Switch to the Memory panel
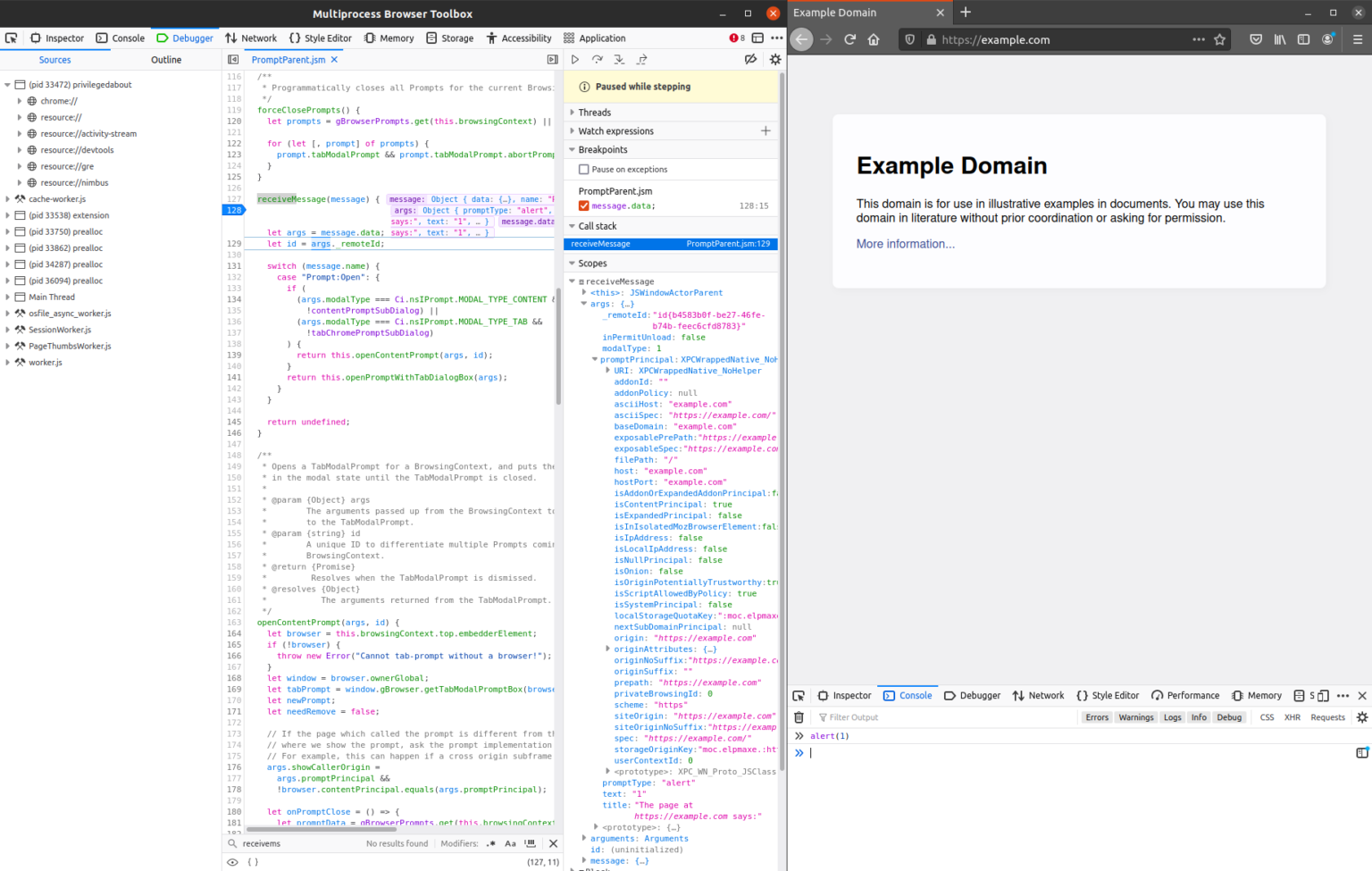 [389, 38]
